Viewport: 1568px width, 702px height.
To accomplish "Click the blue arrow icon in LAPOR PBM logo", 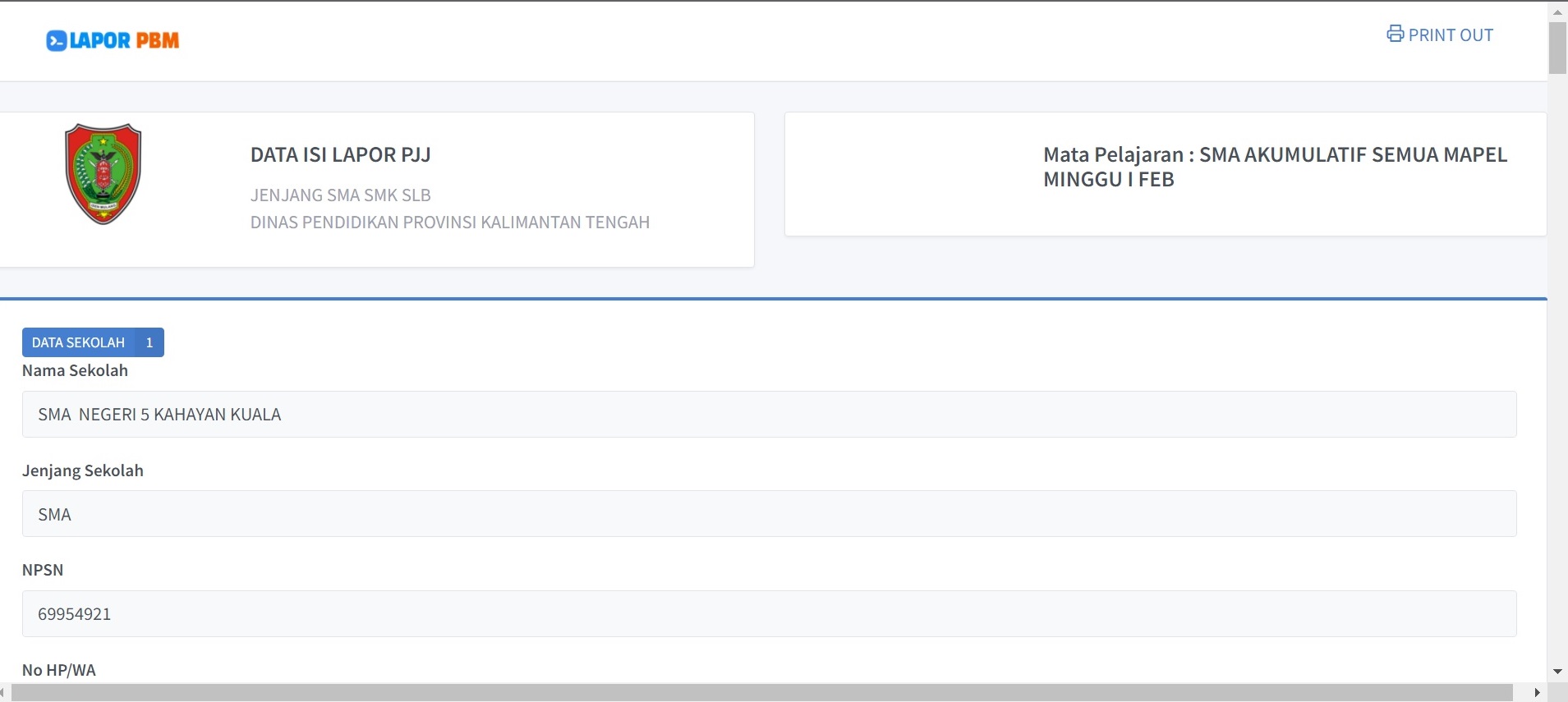I will pyautogui.click(x=56, y=41).
